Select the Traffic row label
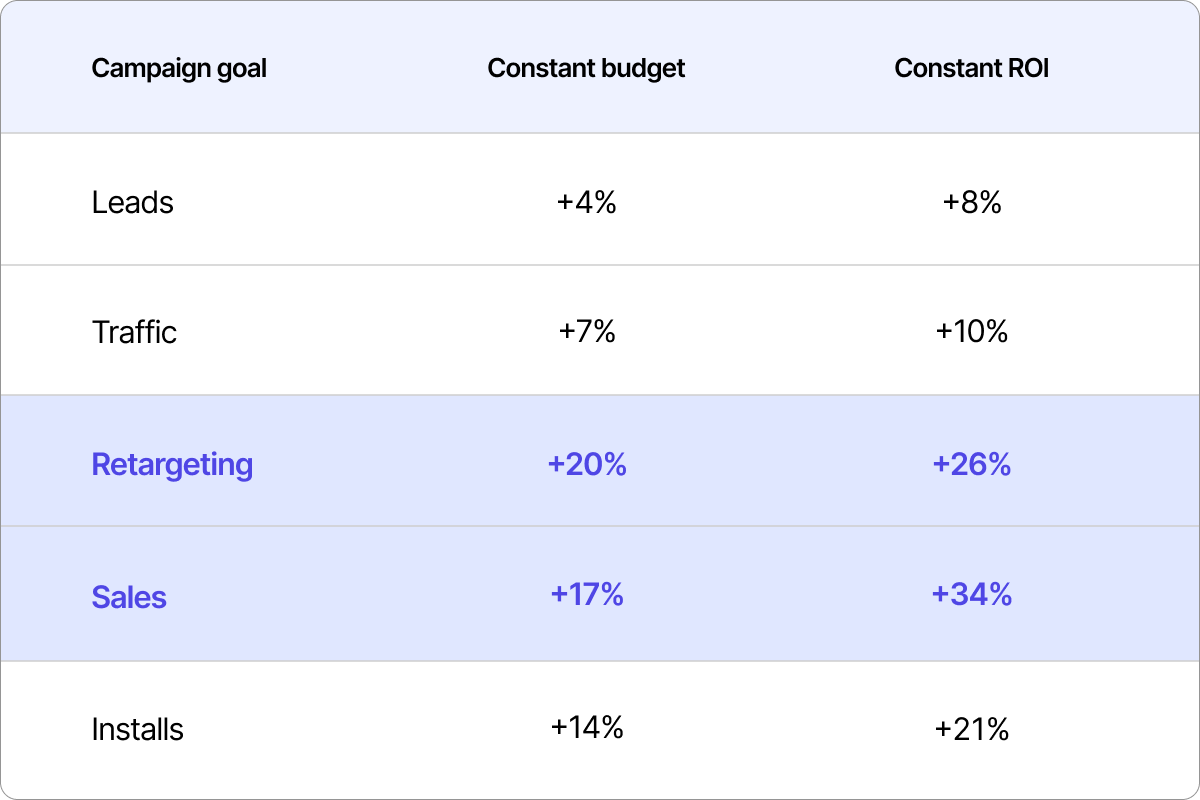Viewport: 1200px width, 800px height. (134, 332)
